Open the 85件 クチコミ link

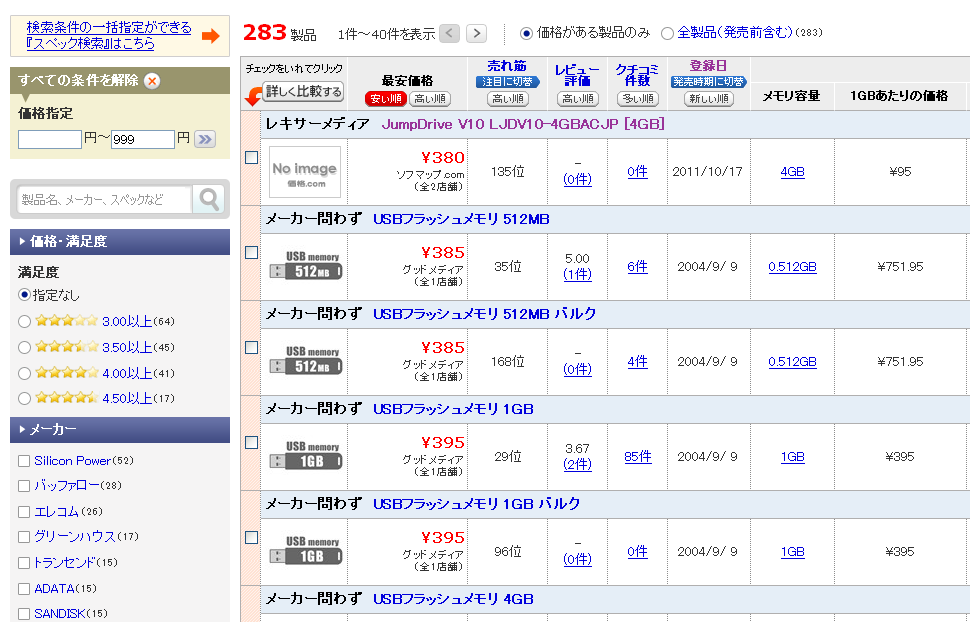coord(637,457)
